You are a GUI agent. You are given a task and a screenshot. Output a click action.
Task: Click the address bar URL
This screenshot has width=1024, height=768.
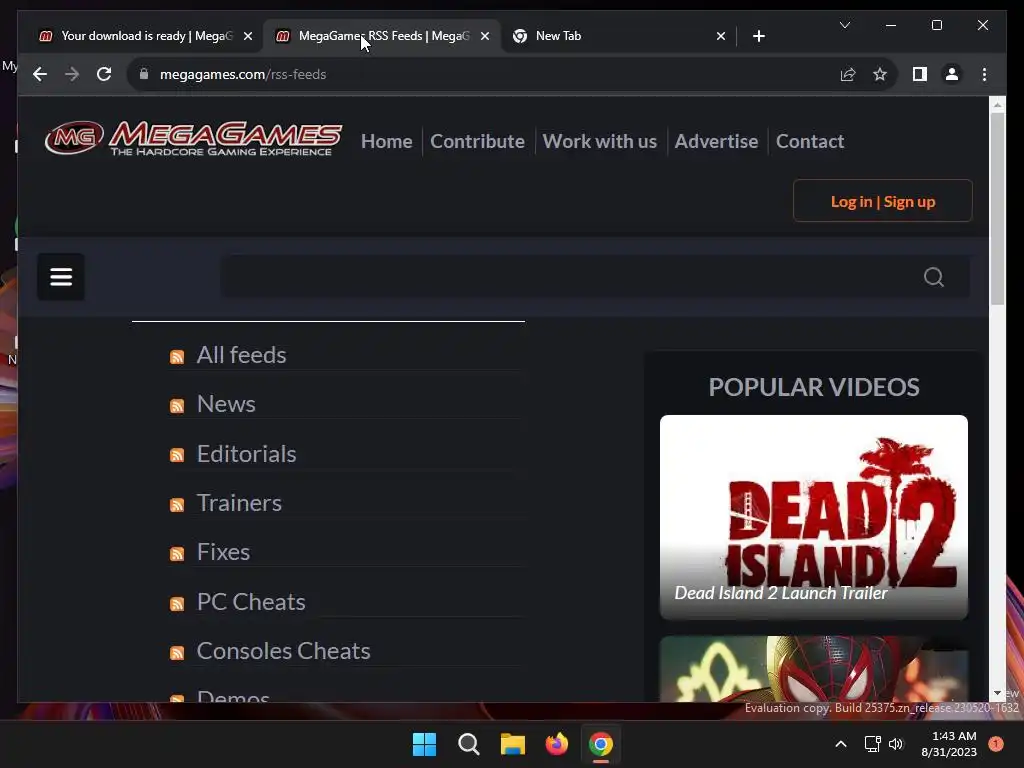(x=243, y=74)
